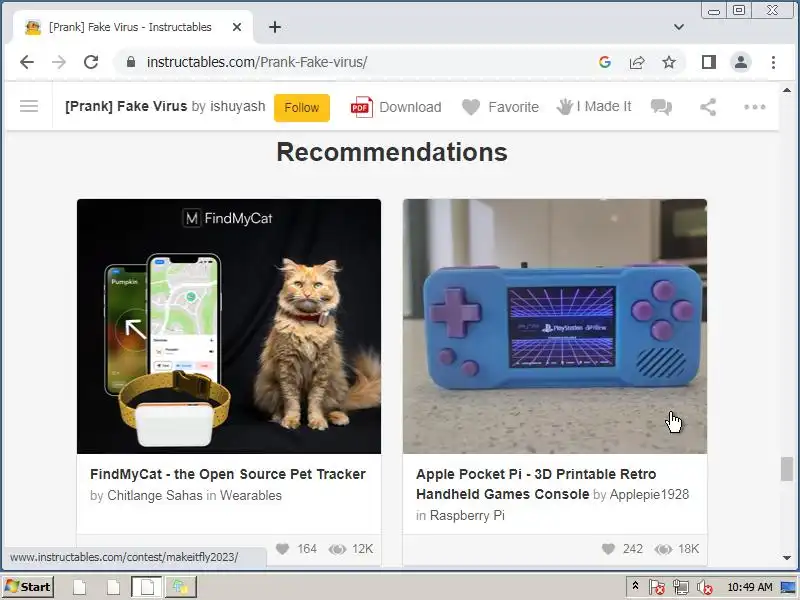Screen dimensions: 800x600
Task: Click the eye icon showing 18K views
Action: 663,549
